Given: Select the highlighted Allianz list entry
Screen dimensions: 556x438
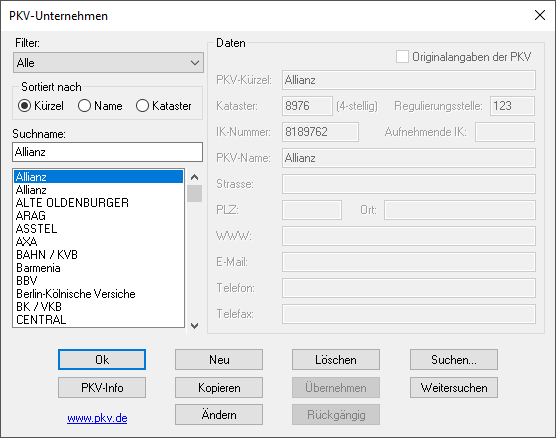Looking at the screenshot, I should click(99, 177).
